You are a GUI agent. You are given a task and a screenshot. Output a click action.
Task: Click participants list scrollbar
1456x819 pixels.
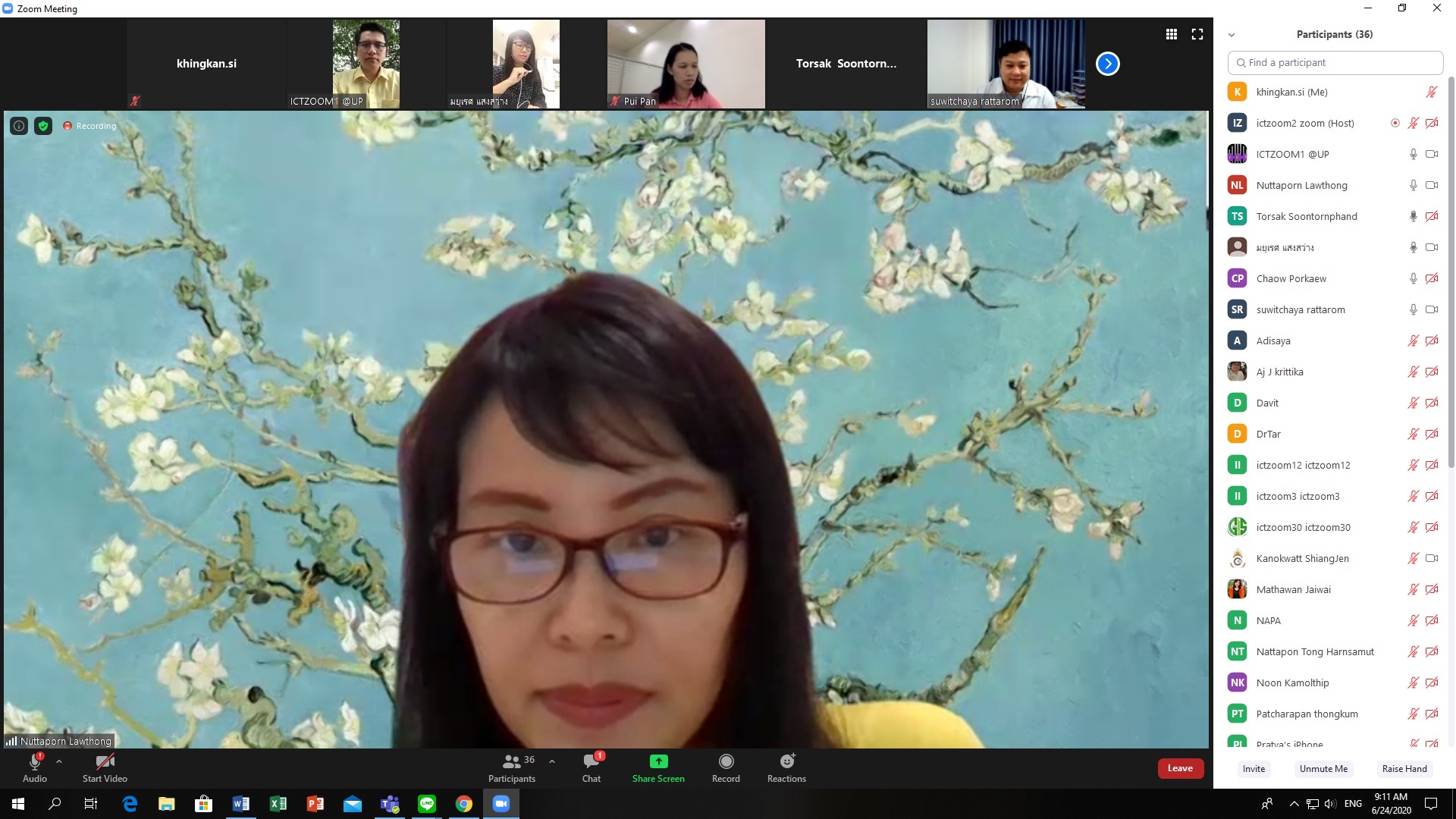1451,273
